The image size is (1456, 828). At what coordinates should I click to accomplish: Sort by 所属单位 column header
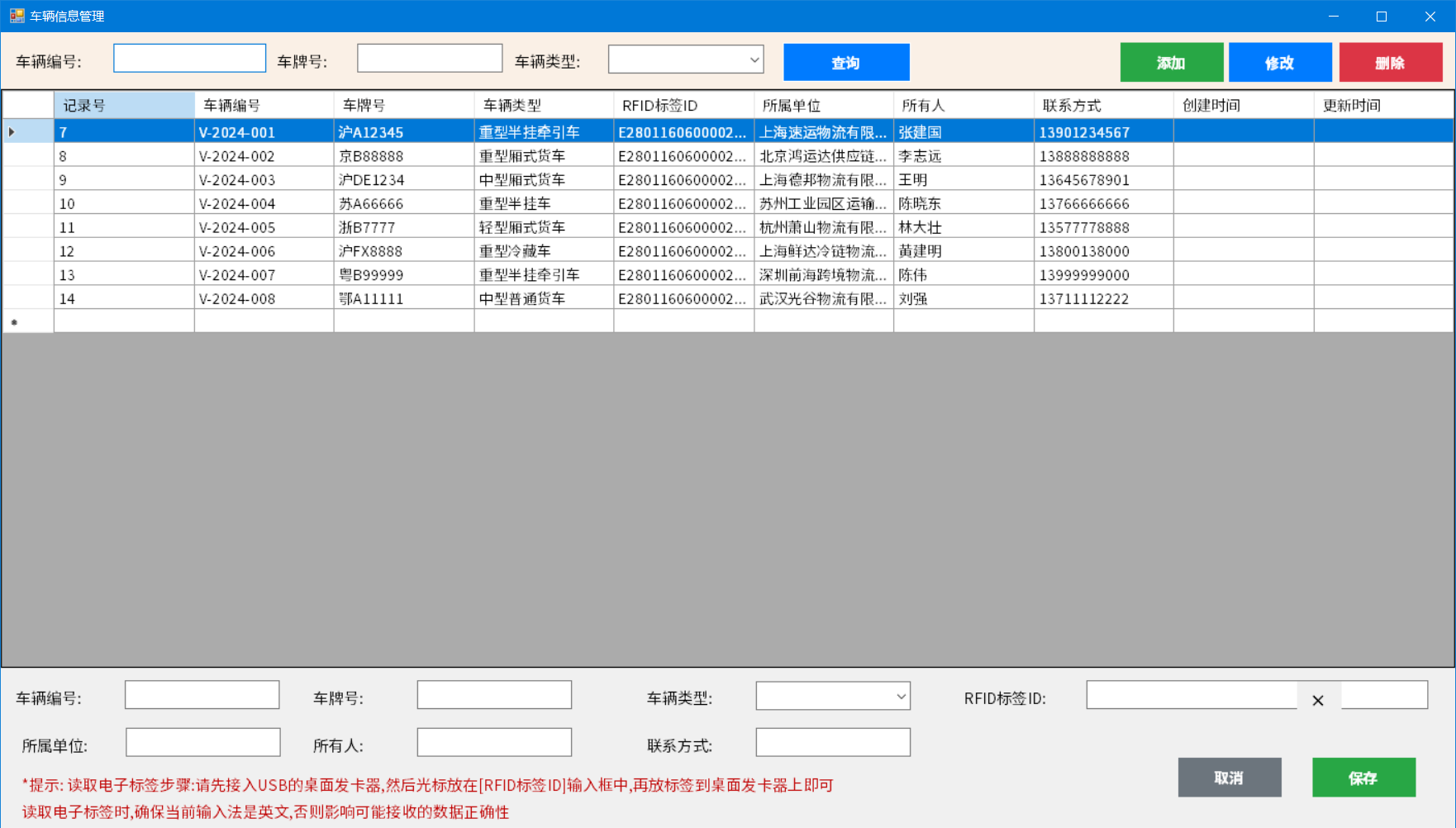tap(824, 106)
